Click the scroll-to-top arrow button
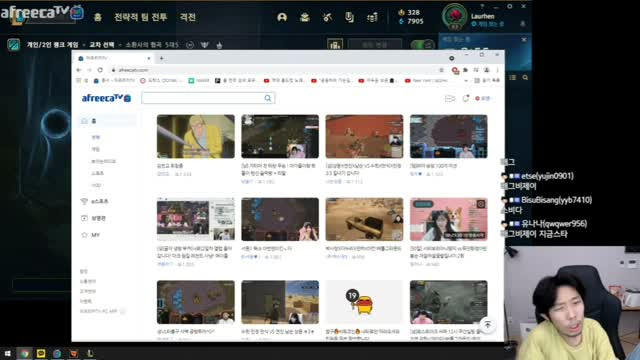This screenshot has height=360, width=640. [487, 325]
